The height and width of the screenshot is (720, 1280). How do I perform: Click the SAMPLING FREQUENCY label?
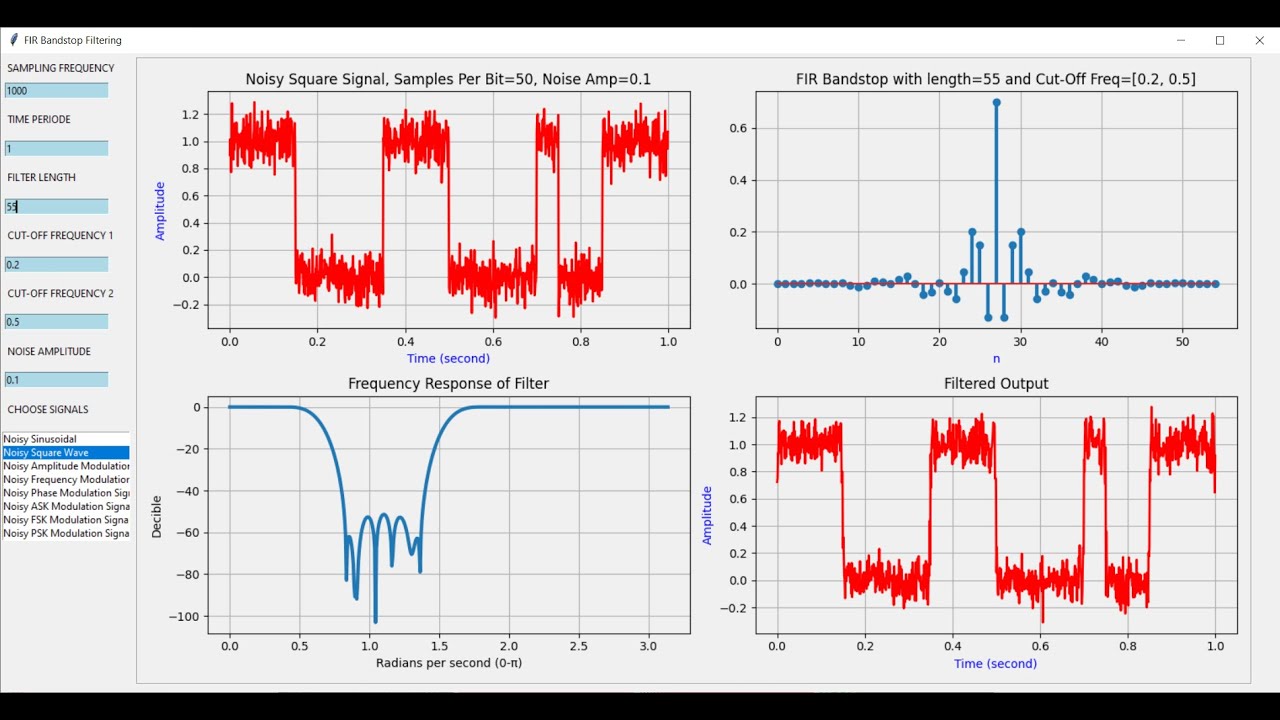tap(61, 68)
